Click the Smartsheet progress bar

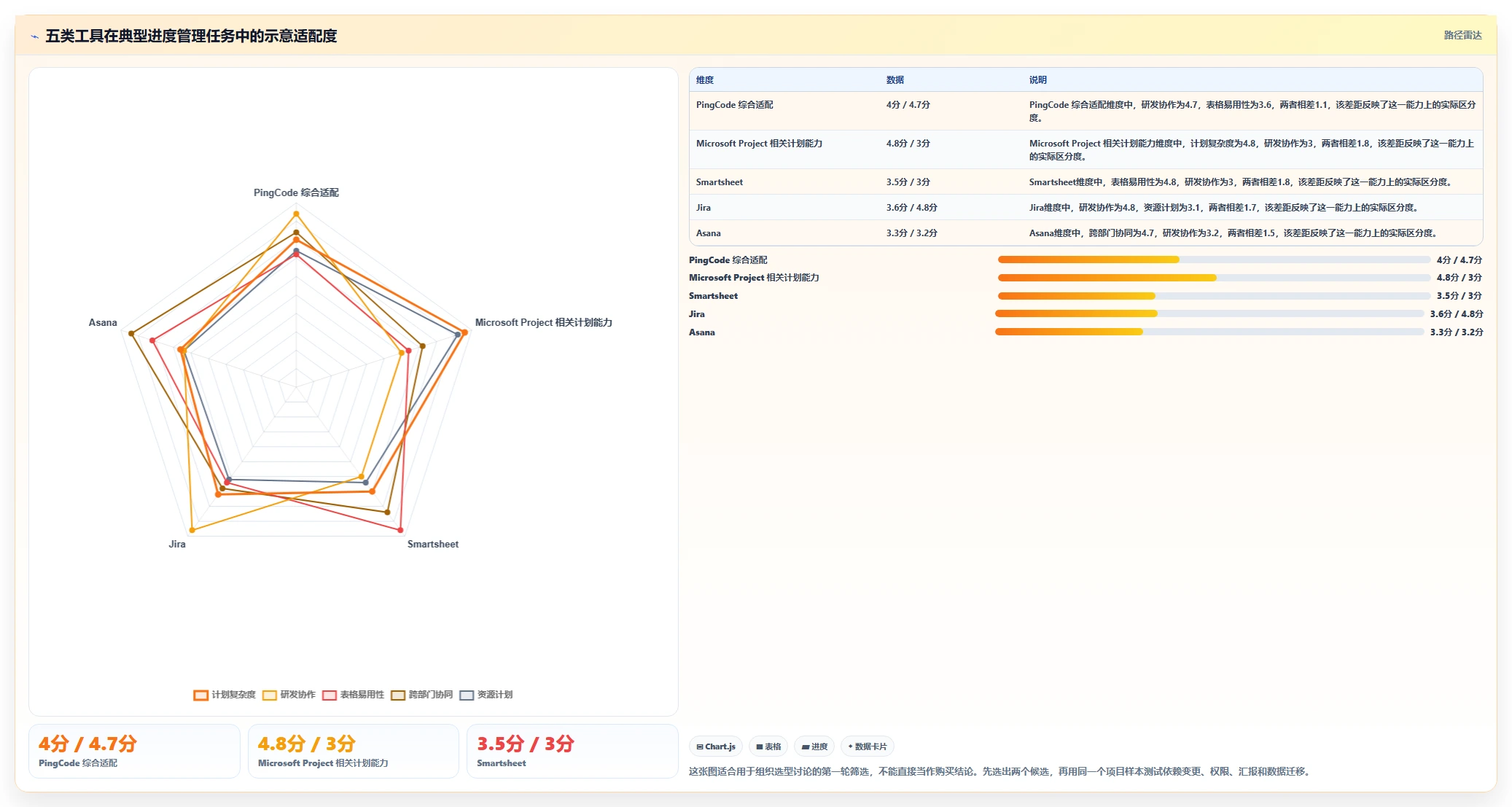pos(1214,296)
